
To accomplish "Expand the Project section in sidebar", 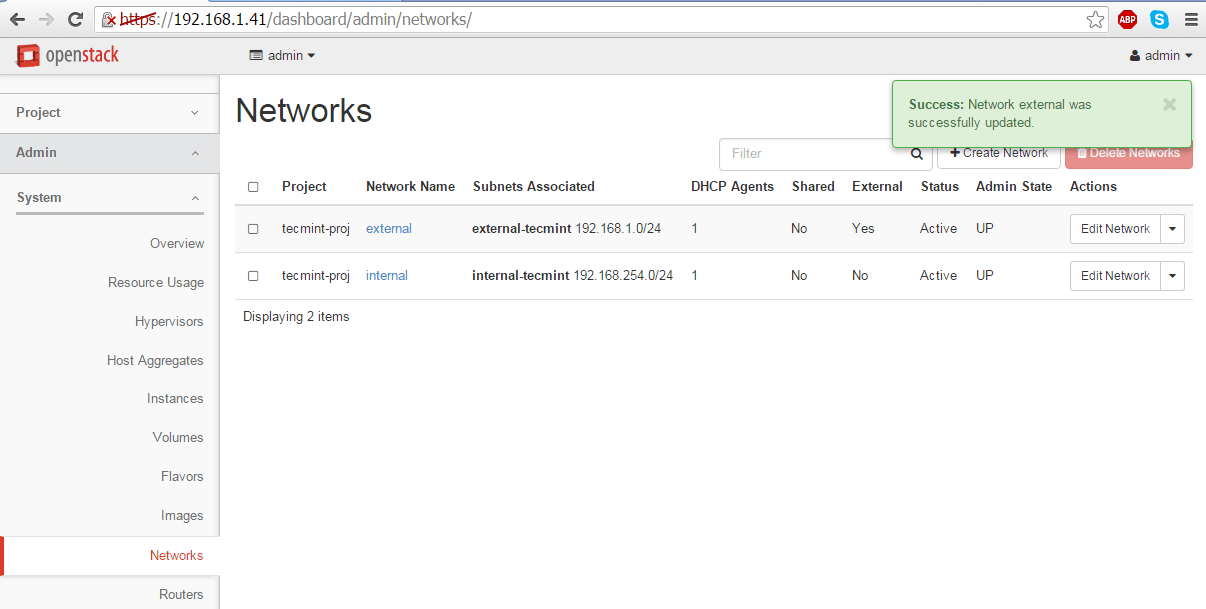I will 110,113.
